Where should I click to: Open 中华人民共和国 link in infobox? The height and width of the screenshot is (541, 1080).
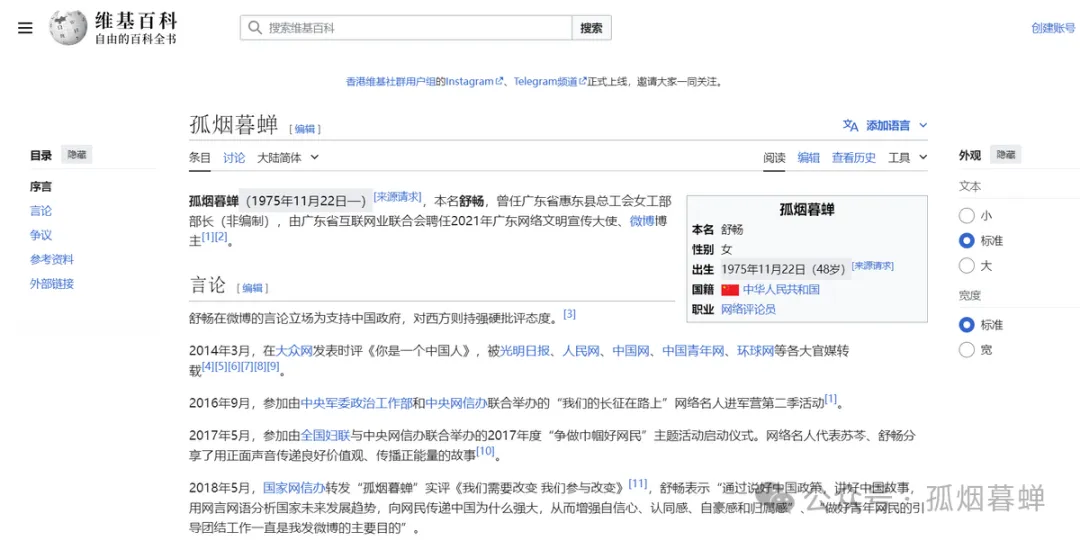pos(781,289)
